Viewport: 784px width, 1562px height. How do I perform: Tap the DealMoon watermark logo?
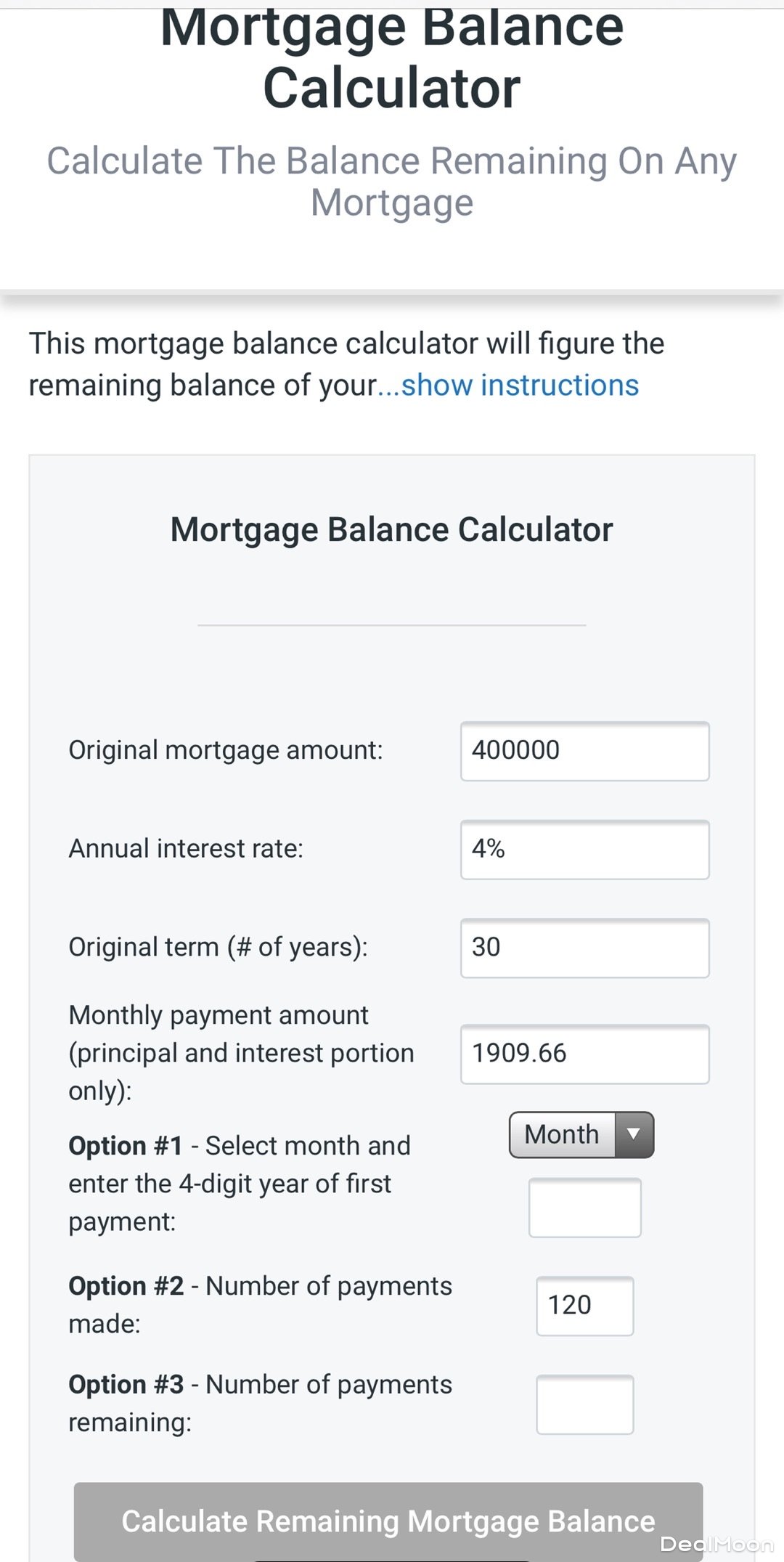point(716,1544)
